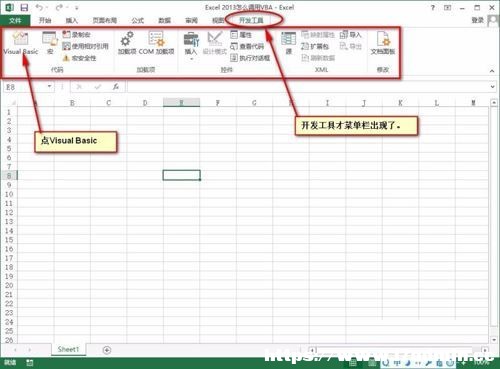Click the formula bar Cancel (X) button

[x=79, y=87]
